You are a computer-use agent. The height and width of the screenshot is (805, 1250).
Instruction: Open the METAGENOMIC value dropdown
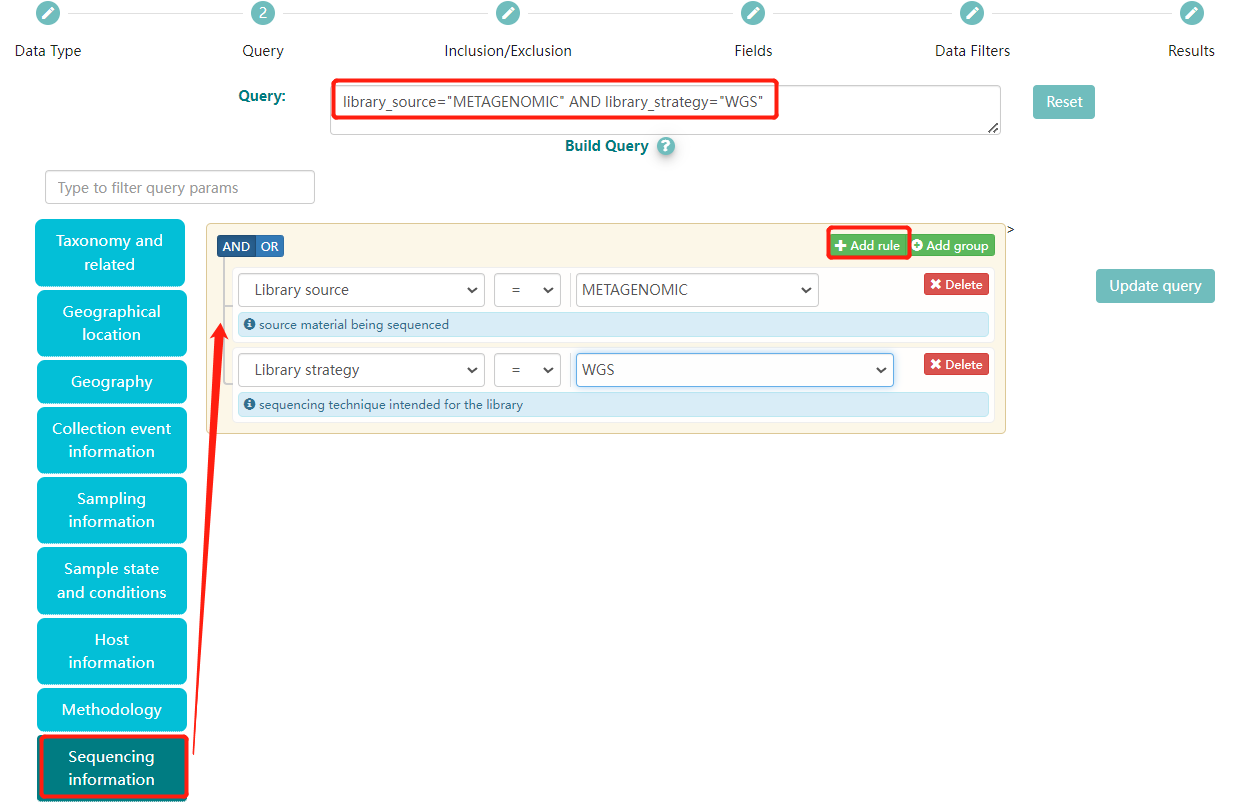697,290
